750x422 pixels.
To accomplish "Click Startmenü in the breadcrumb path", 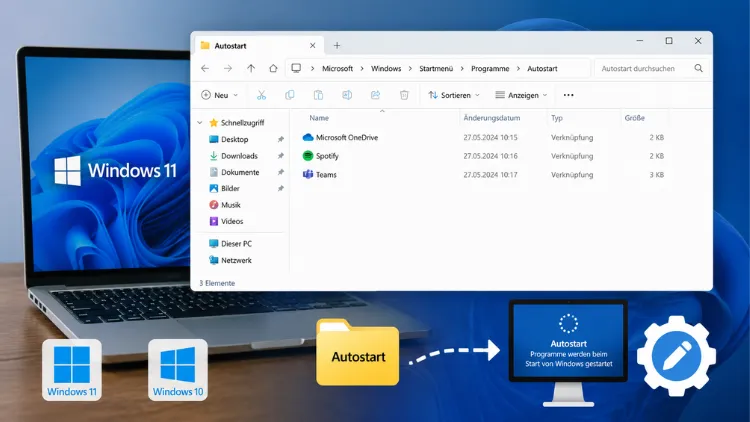I will coord(436,68).
